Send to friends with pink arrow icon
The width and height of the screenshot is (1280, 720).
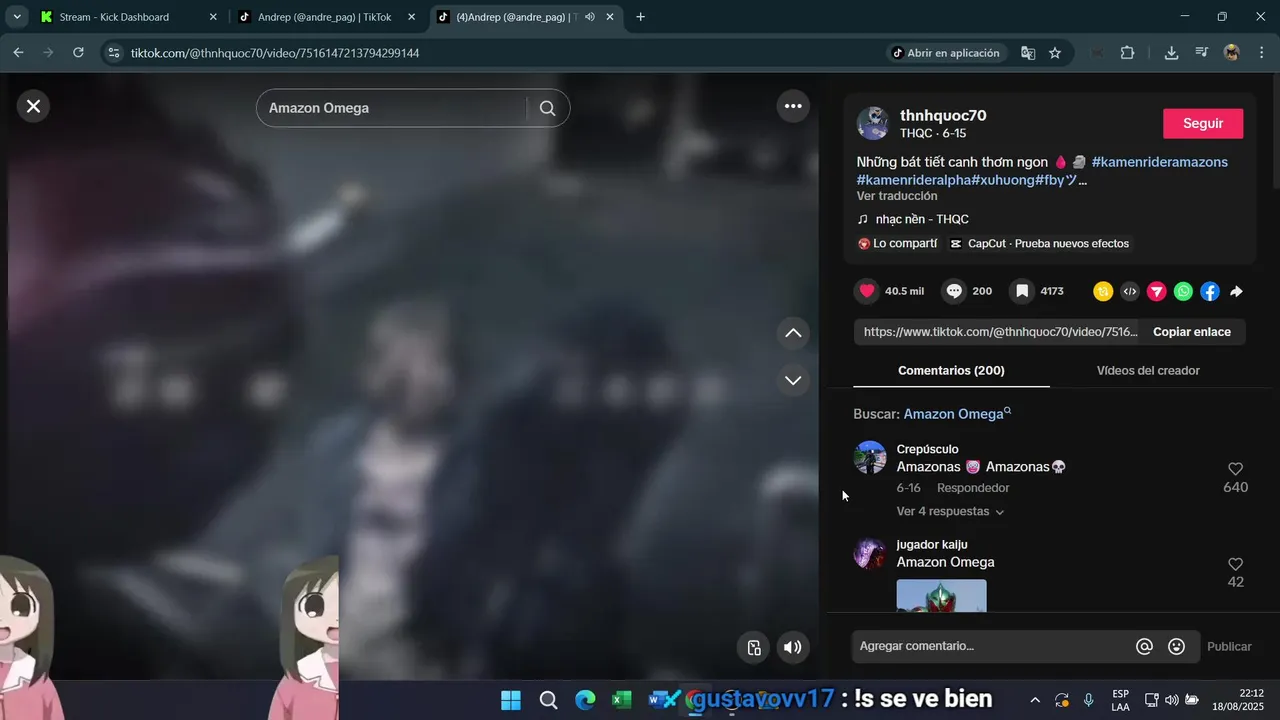pyautogui.click(x=1156, y=291)
